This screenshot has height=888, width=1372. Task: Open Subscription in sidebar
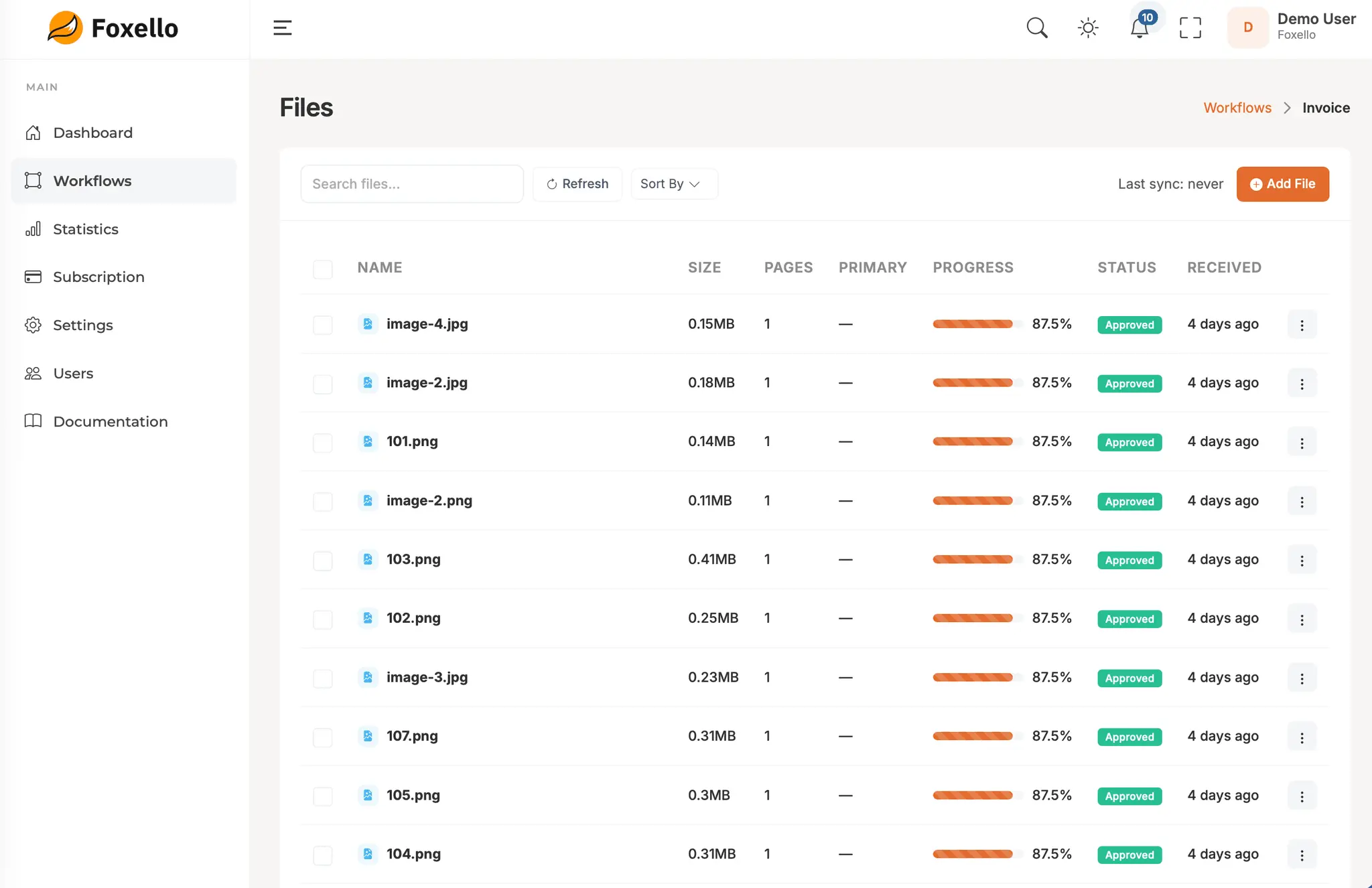click(x=124, y=277)
